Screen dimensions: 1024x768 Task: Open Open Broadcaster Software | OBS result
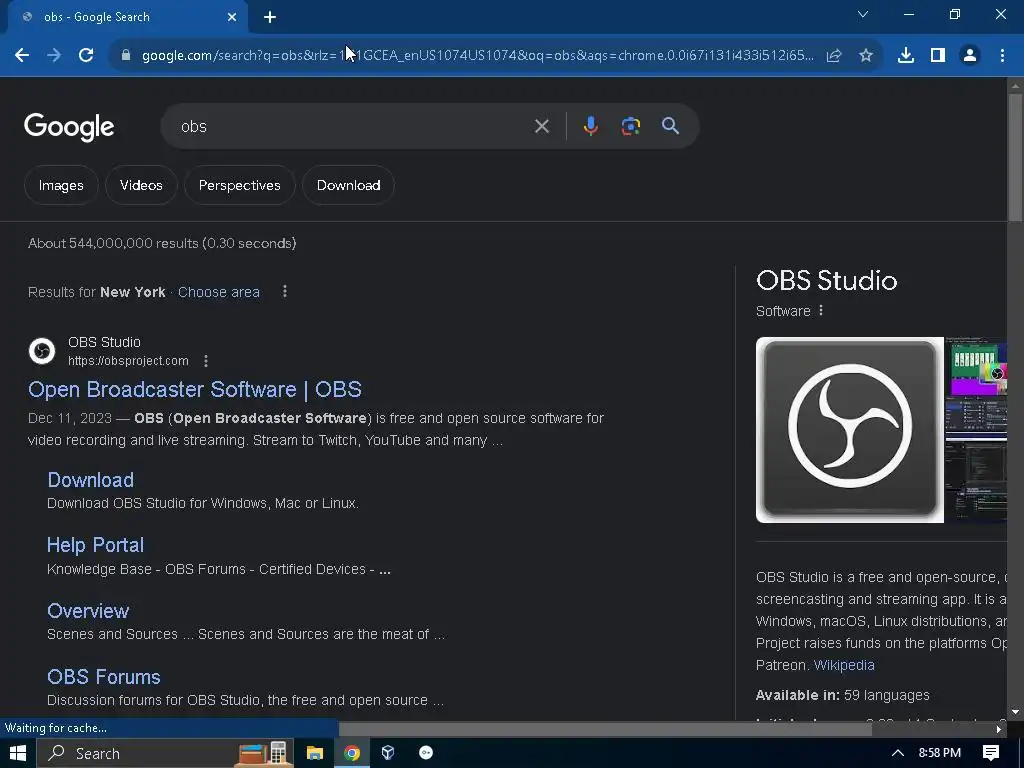tap(195, 390)
